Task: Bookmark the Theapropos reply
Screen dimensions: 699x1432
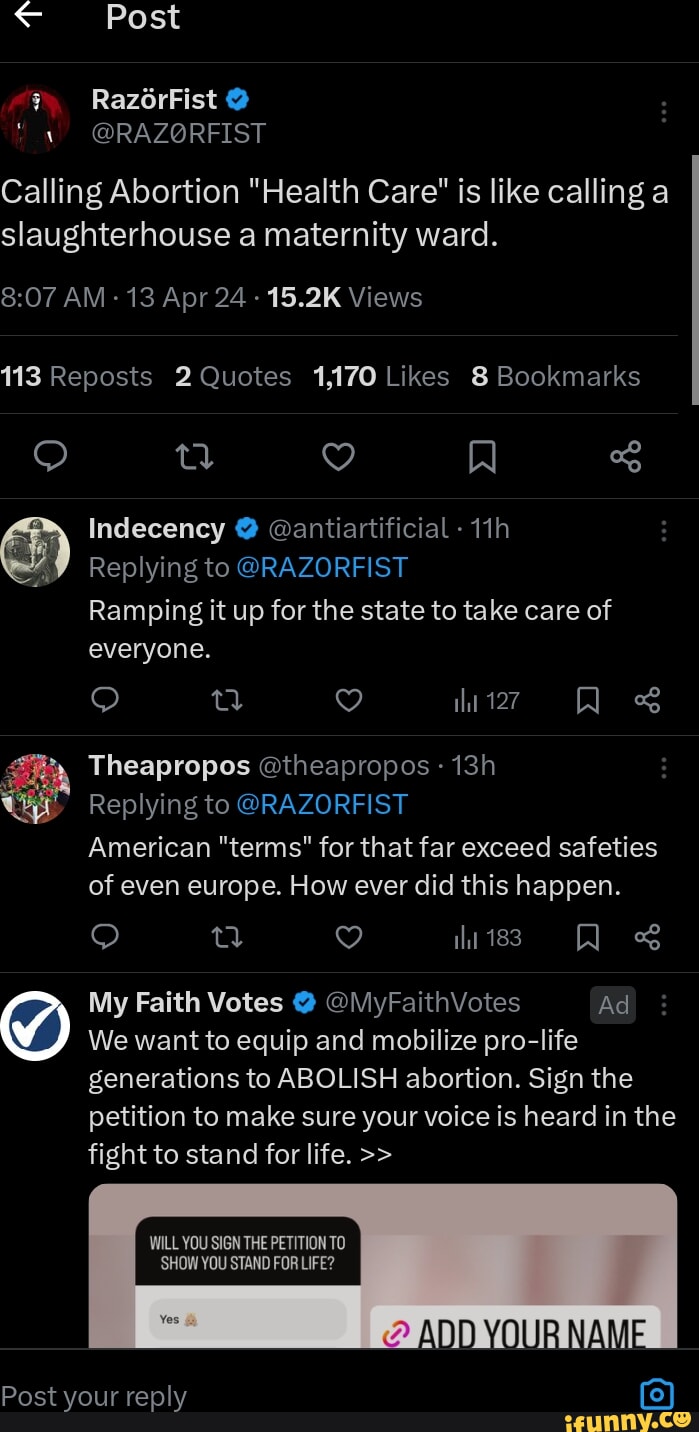Action: (588, 938)
